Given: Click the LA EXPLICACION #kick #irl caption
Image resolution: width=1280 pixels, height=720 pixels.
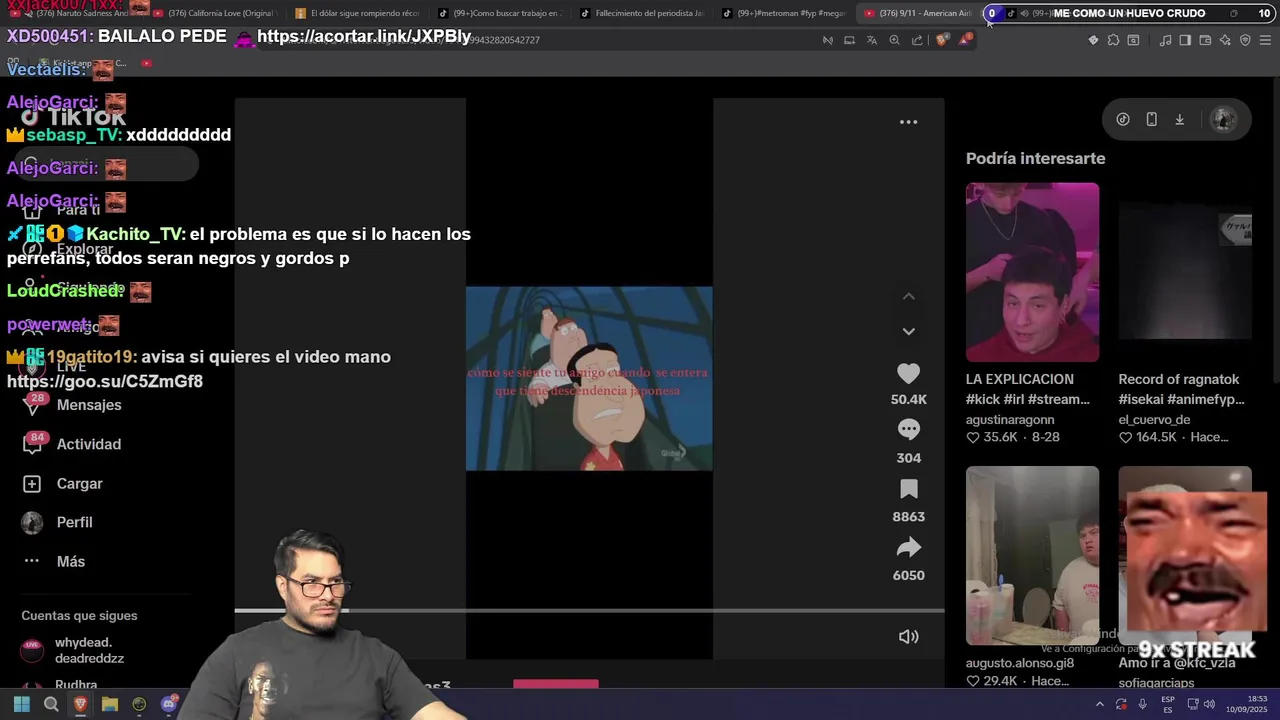Looking at the screenshot, I should point(1028,389).
